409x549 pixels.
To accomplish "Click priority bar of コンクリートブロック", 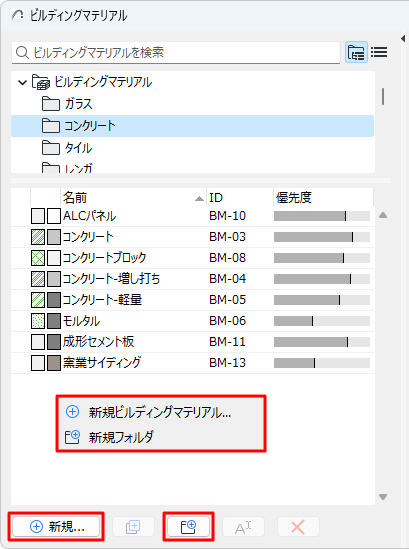I will tap(322, 258).
